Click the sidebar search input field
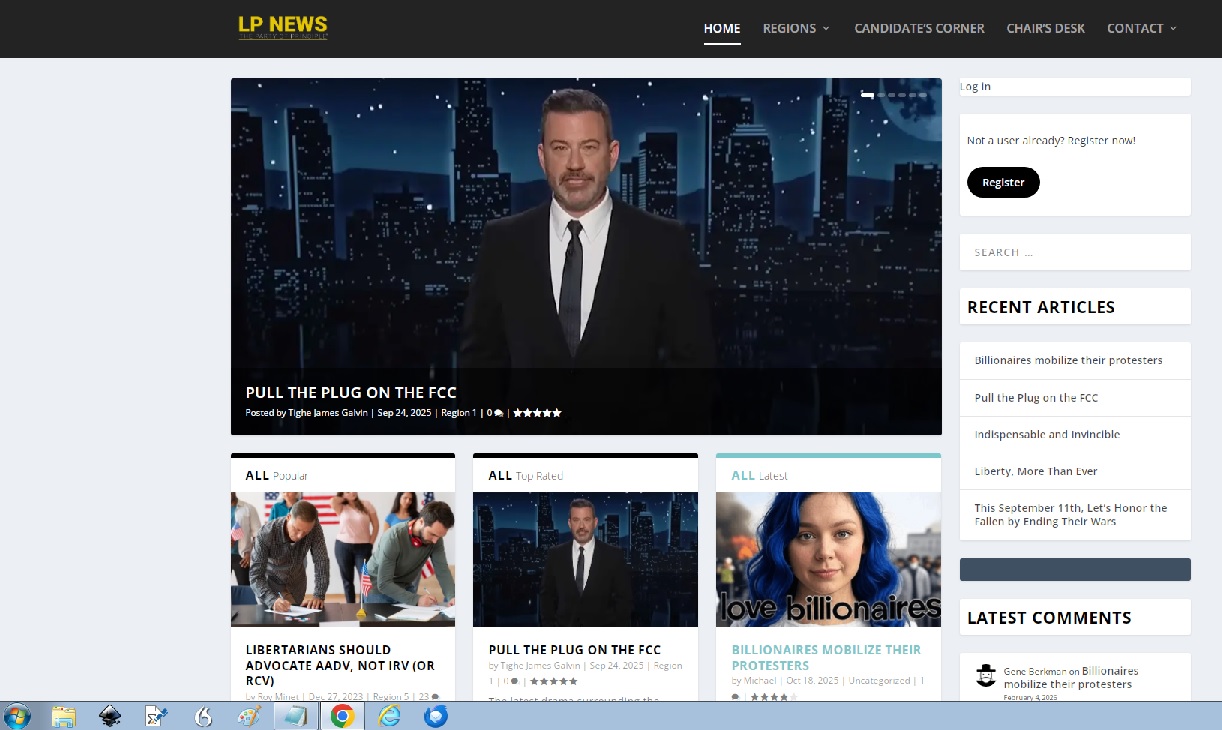1222x730 pixels. [1075, 252]
